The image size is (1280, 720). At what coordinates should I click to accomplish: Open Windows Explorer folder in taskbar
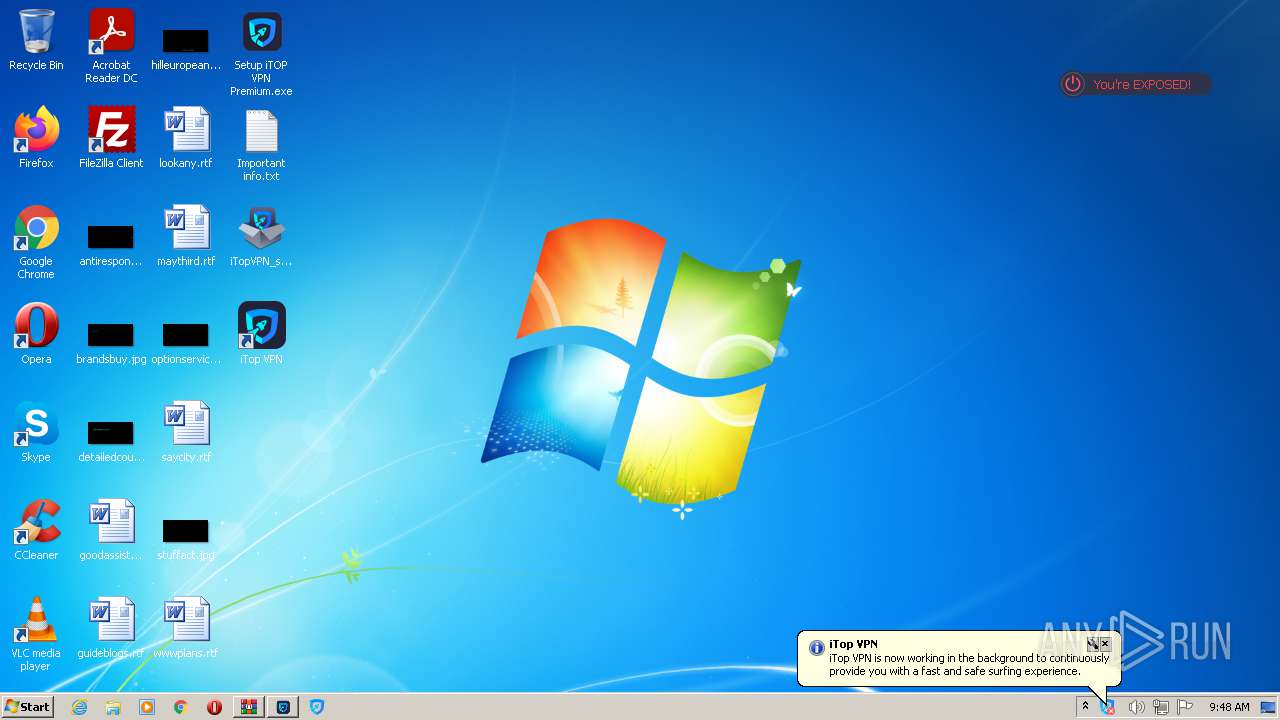pyautogui.click(x=113, y=707)
